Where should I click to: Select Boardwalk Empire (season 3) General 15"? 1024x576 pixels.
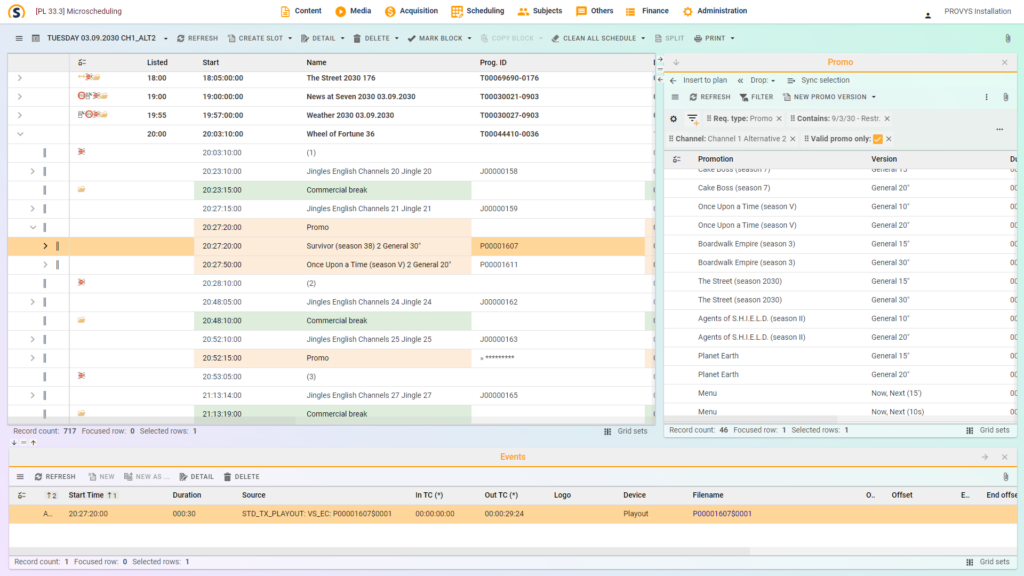click(841, 244)
